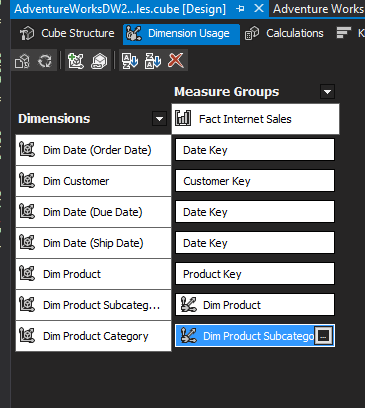The width and height of the screenshot is (365, 408).
Task: Pin the AdventureWorksDW2...les.cube document tab
Action: coord(240,9)
